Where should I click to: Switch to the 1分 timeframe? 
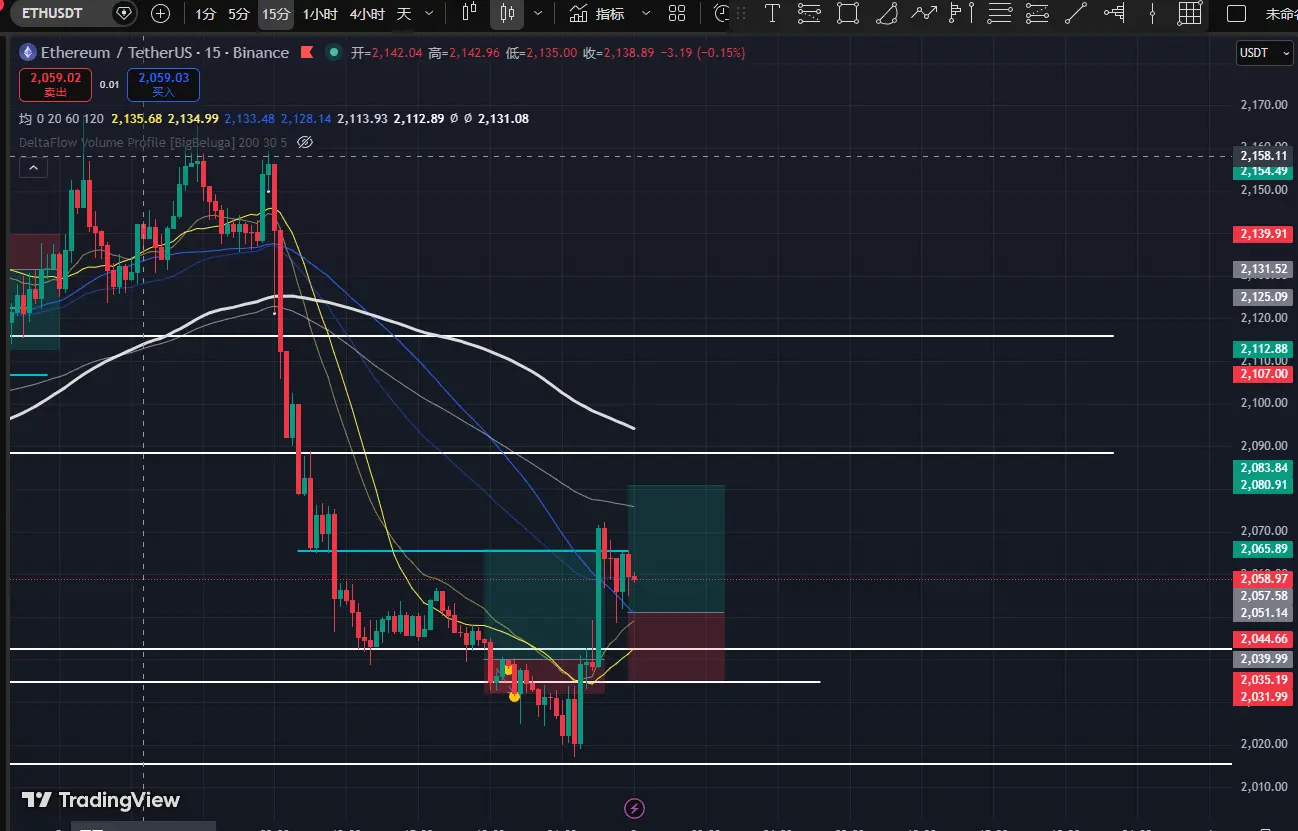pos(206,14)
